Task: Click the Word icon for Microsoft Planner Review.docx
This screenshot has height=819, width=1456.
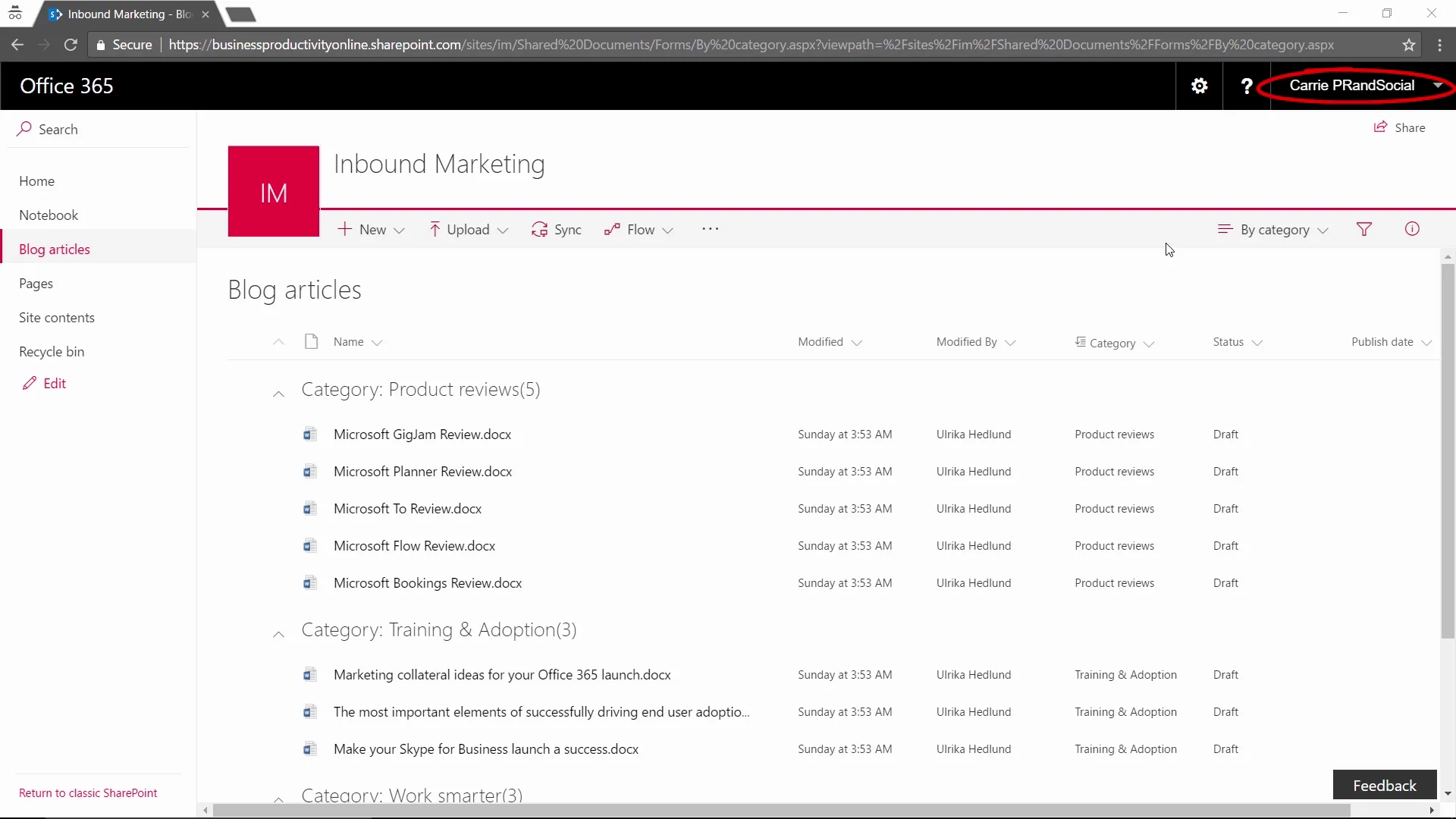Action: (309, 472)
